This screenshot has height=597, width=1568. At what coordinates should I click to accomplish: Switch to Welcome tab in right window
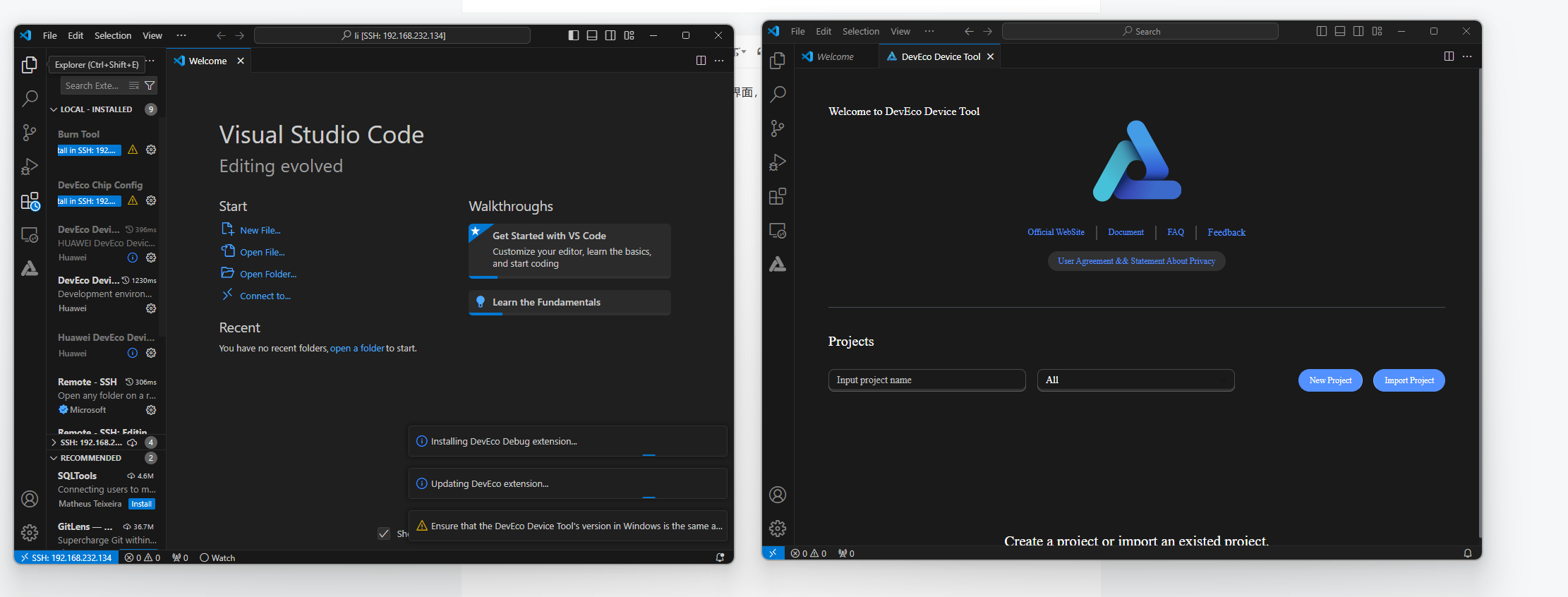(836, 56)
